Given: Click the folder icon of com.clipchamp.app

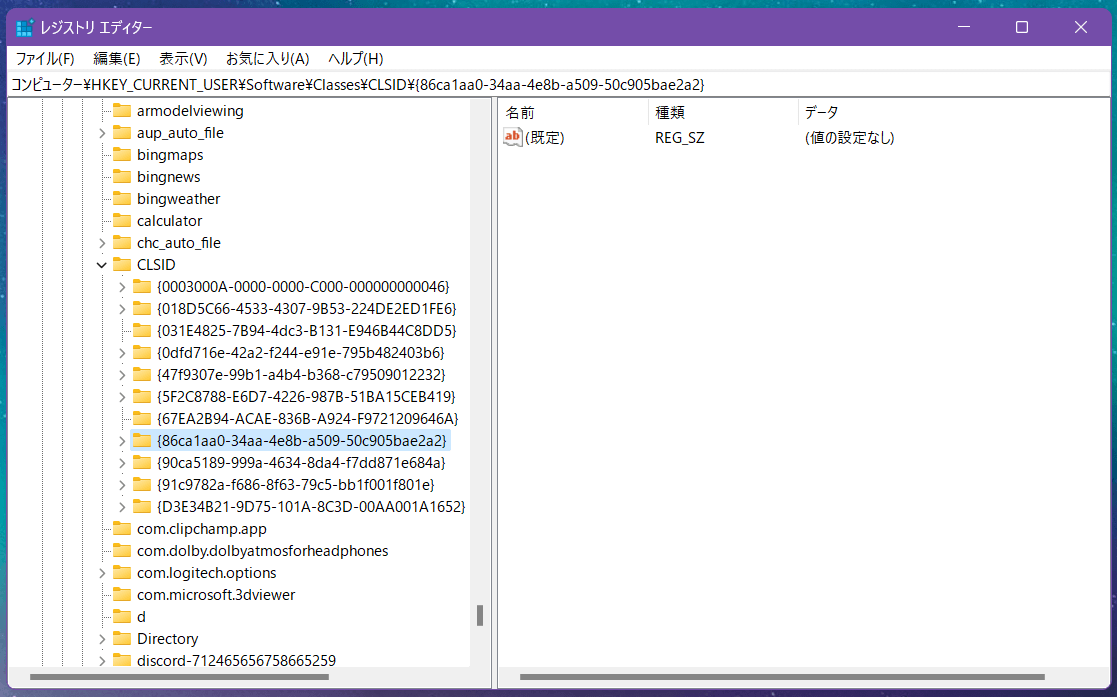Looking at the screenshot, I should 122,529.
